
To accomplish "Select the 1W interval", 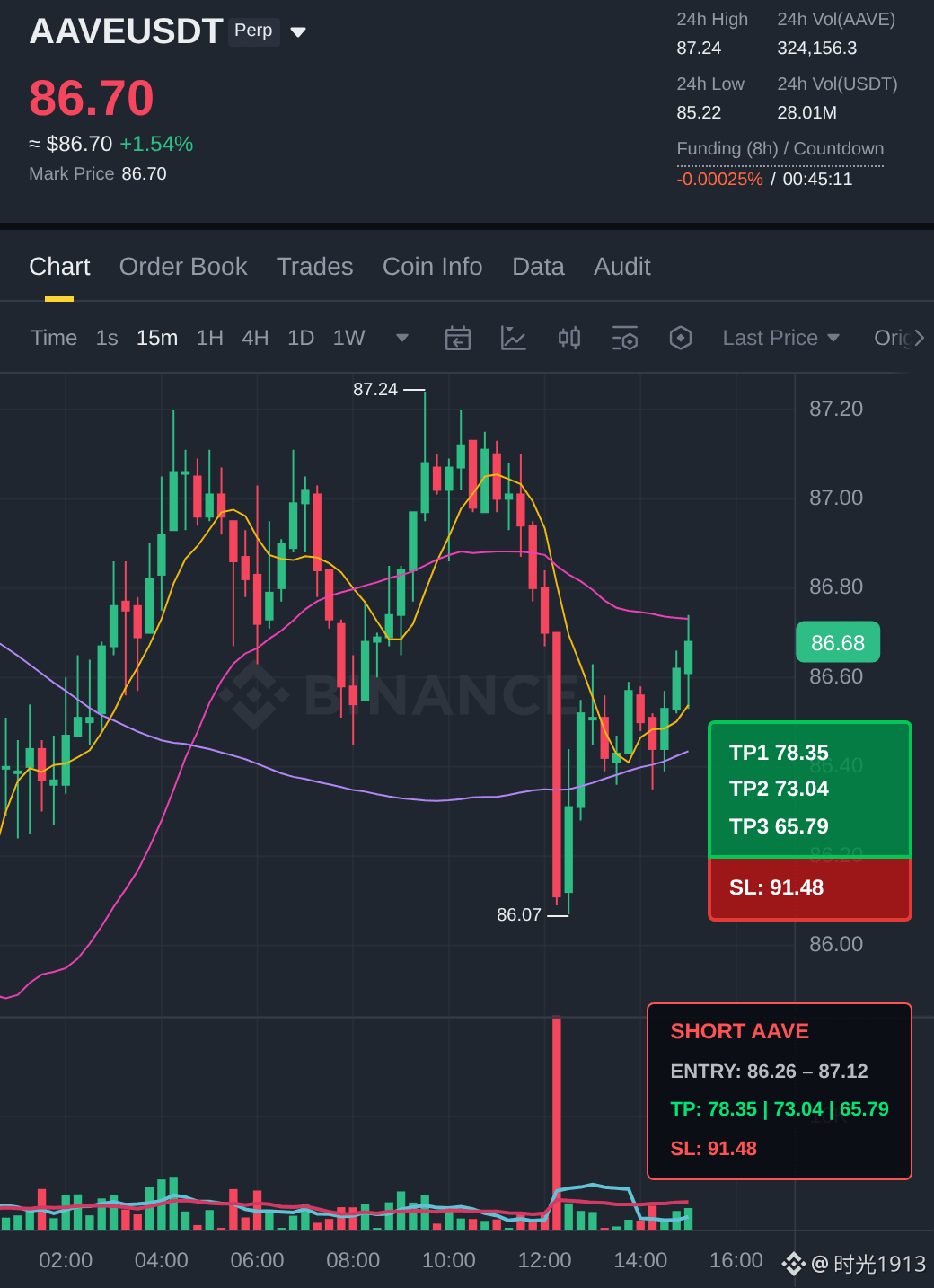I will 348,338.
